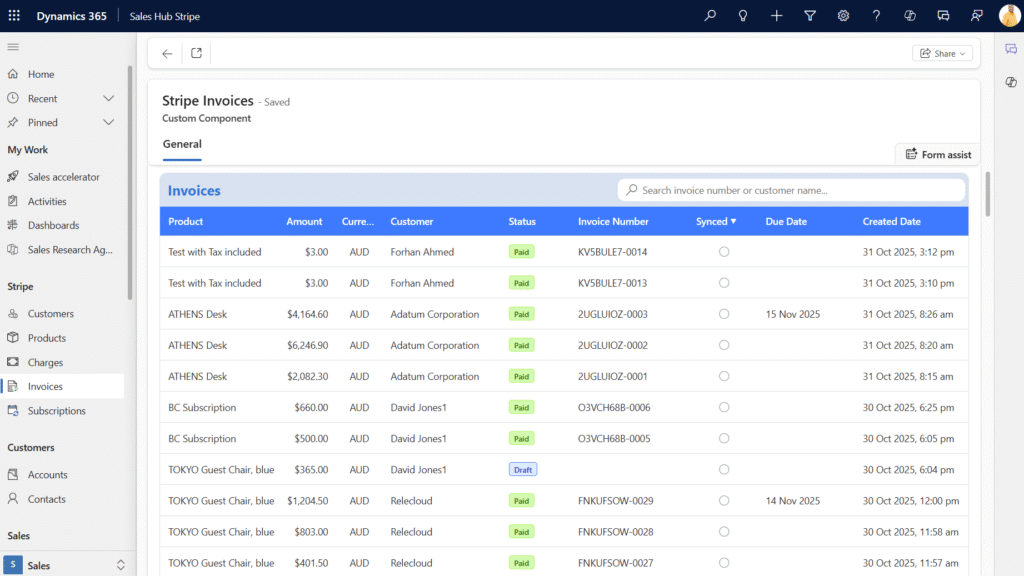Expand the Pinned section chevron

point(109,122)
